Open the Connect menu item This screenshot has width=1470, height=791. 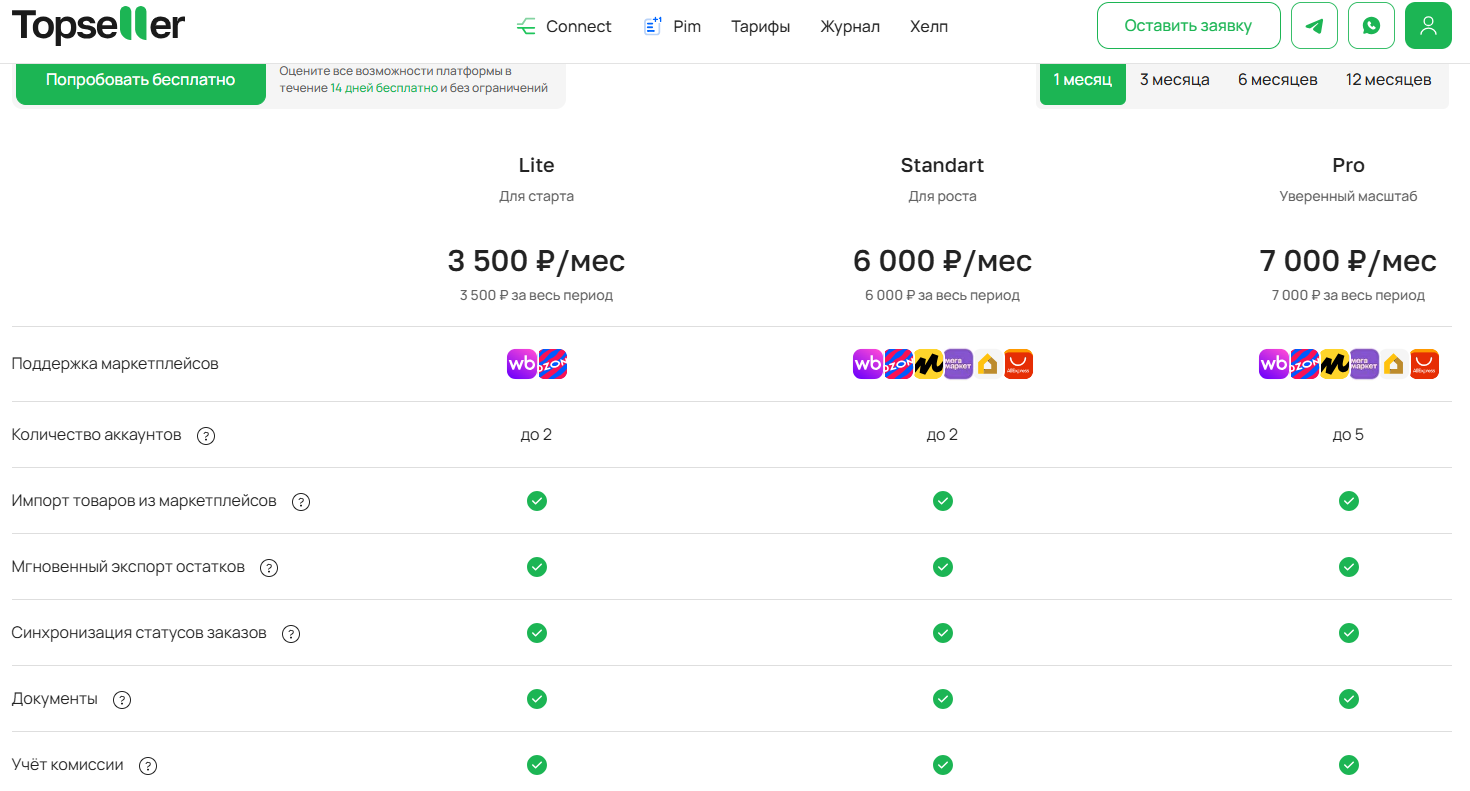(x=565, y=27)
